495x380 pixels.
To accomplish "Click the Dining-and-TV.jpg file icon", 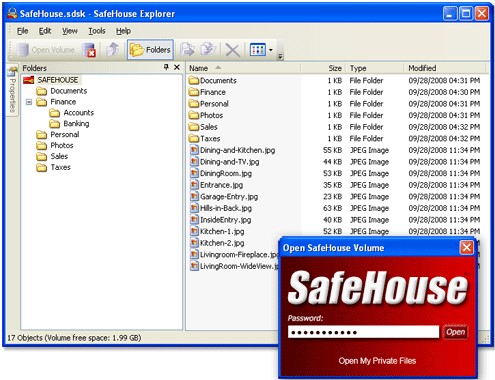I will (x=194, y=162).
